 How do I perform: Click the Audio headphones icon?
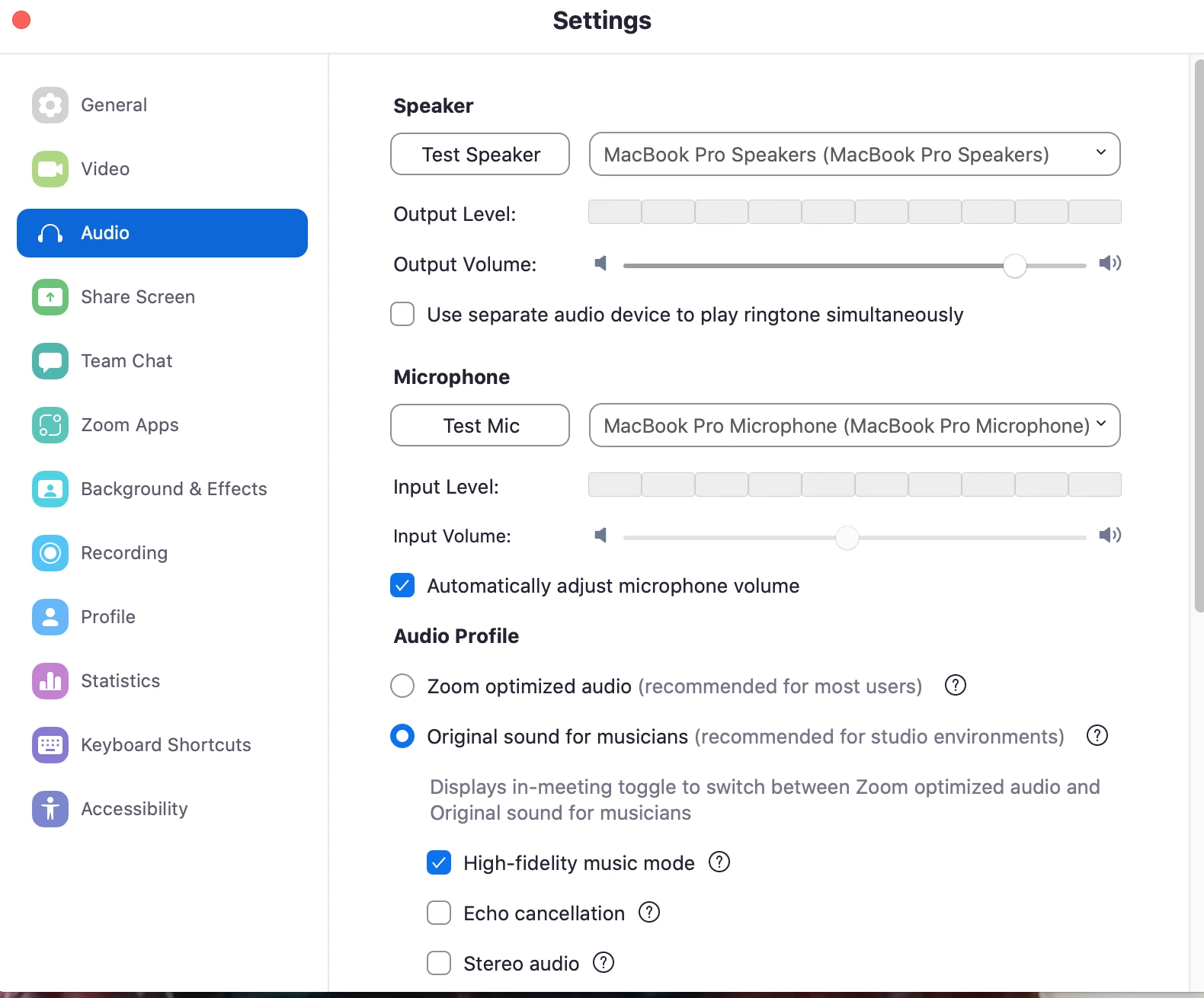pos(50,233)
